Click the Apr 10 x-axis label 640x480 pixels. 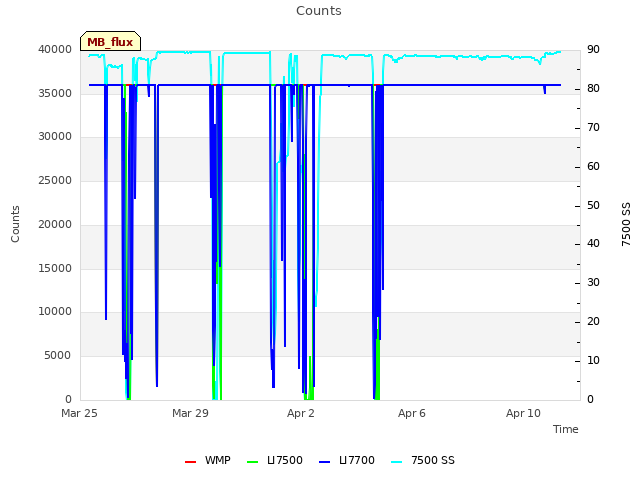(x=523, y=413)
